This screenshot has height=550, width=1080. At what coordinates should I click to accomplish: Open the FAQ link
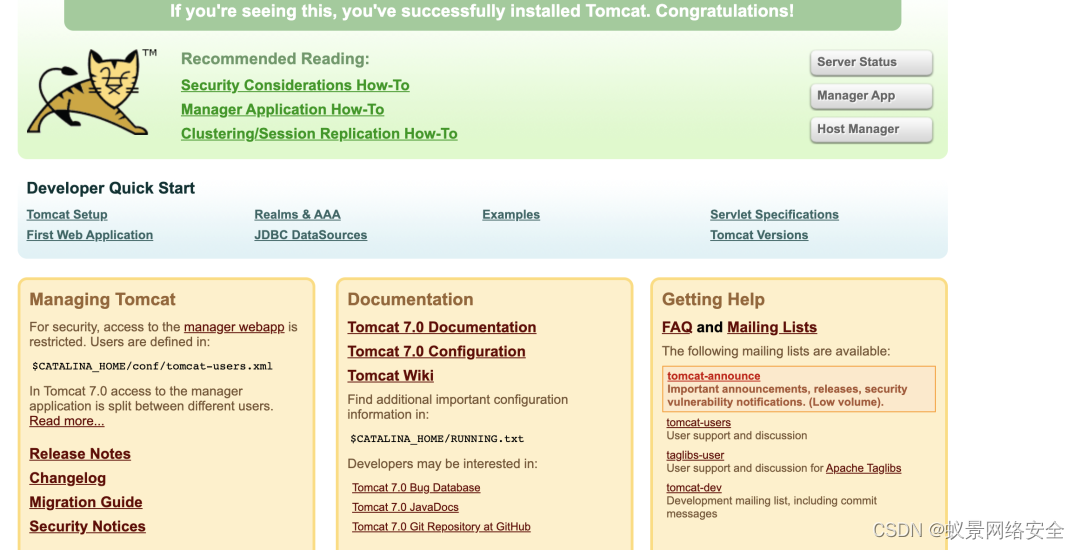coord(677,328)
